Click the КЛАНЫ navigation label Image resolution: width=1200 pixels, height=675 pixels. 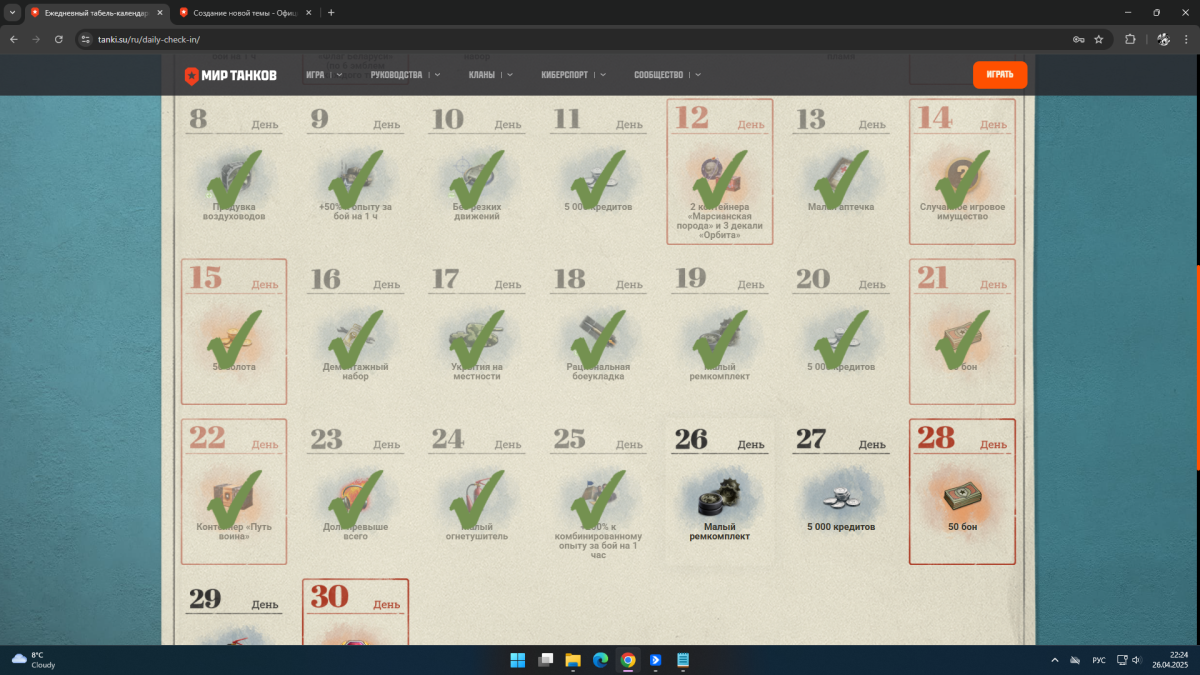point(482,75)
